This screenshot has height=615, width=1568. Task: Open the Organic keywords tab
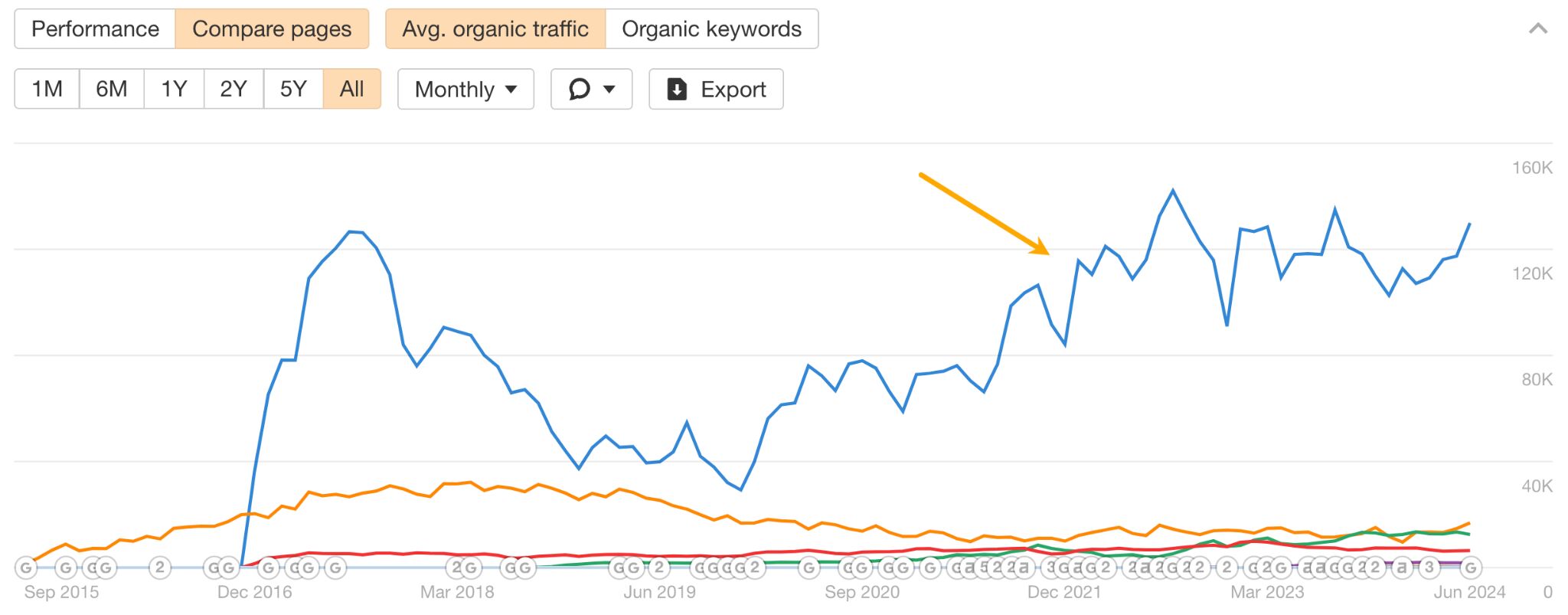(x=712, y=28)
